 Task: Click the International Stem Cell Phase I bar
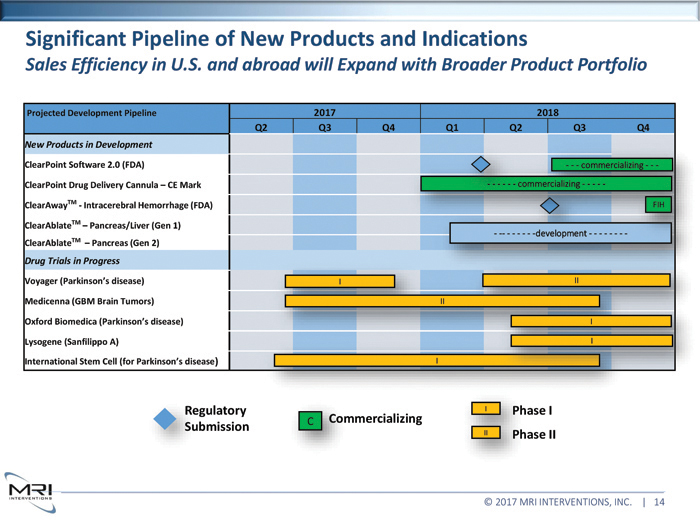point(438,360)
